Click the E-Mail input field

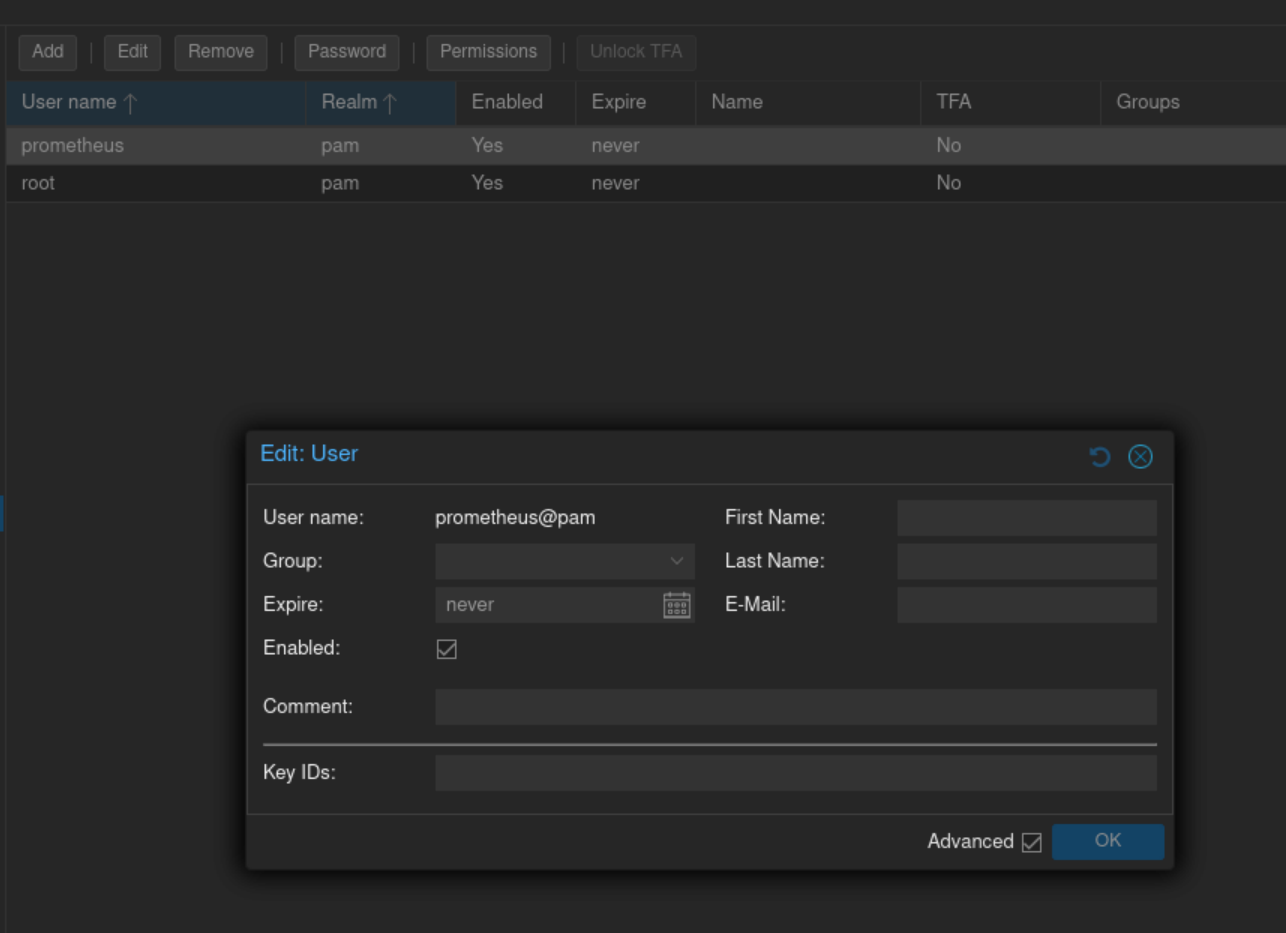click(x=1026, y=605)
